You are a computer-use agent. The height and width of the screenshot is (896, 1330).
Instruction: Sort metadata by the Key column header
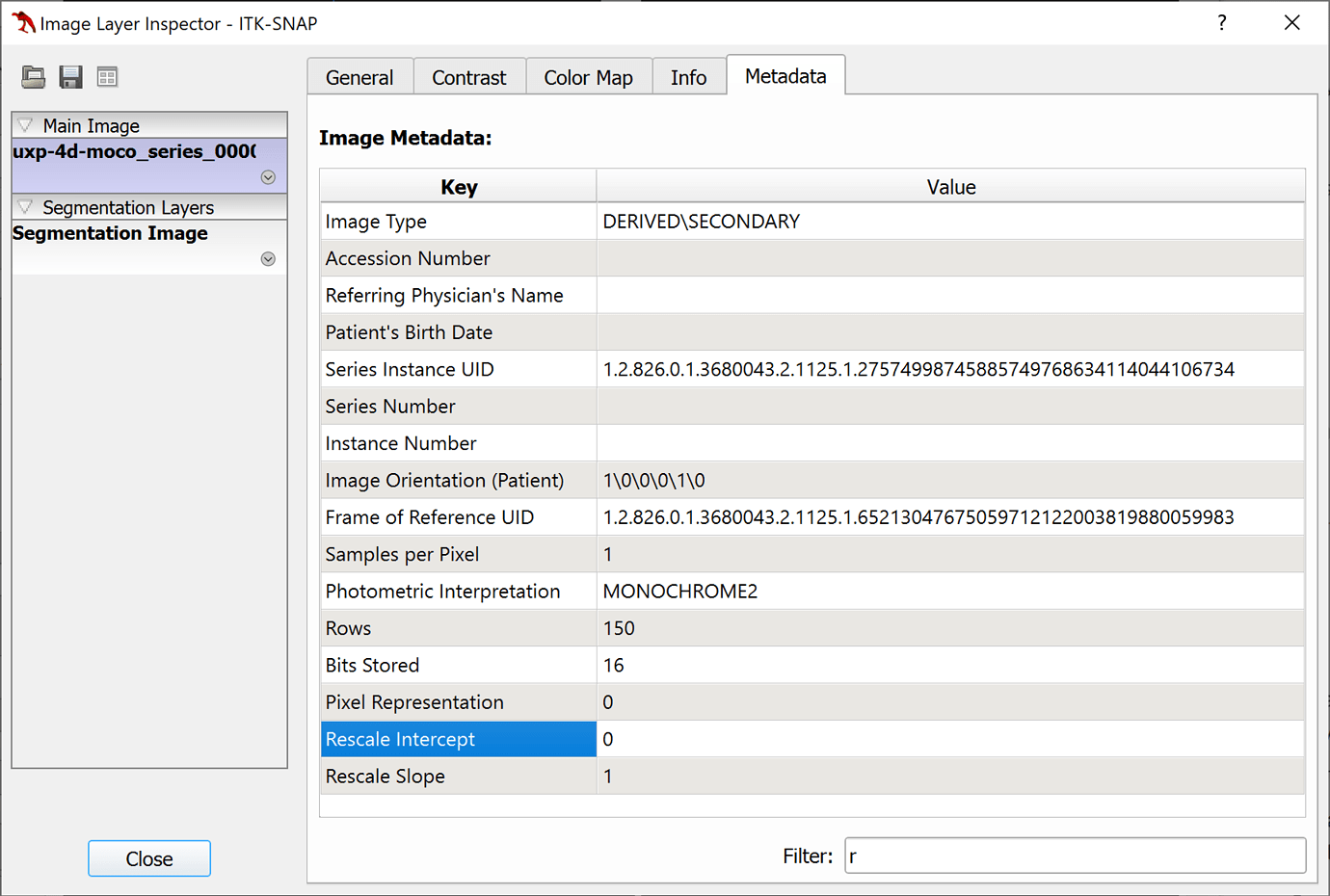[459, 187]
